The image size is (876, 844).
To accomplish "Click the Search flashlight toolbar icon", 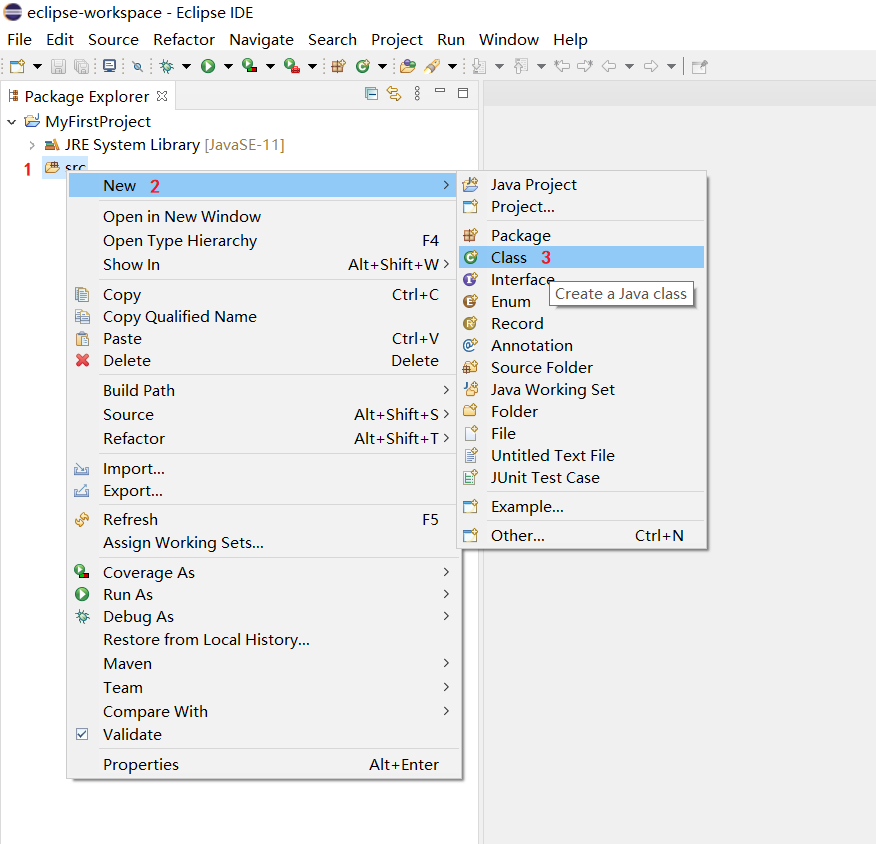I will point(432,66).
